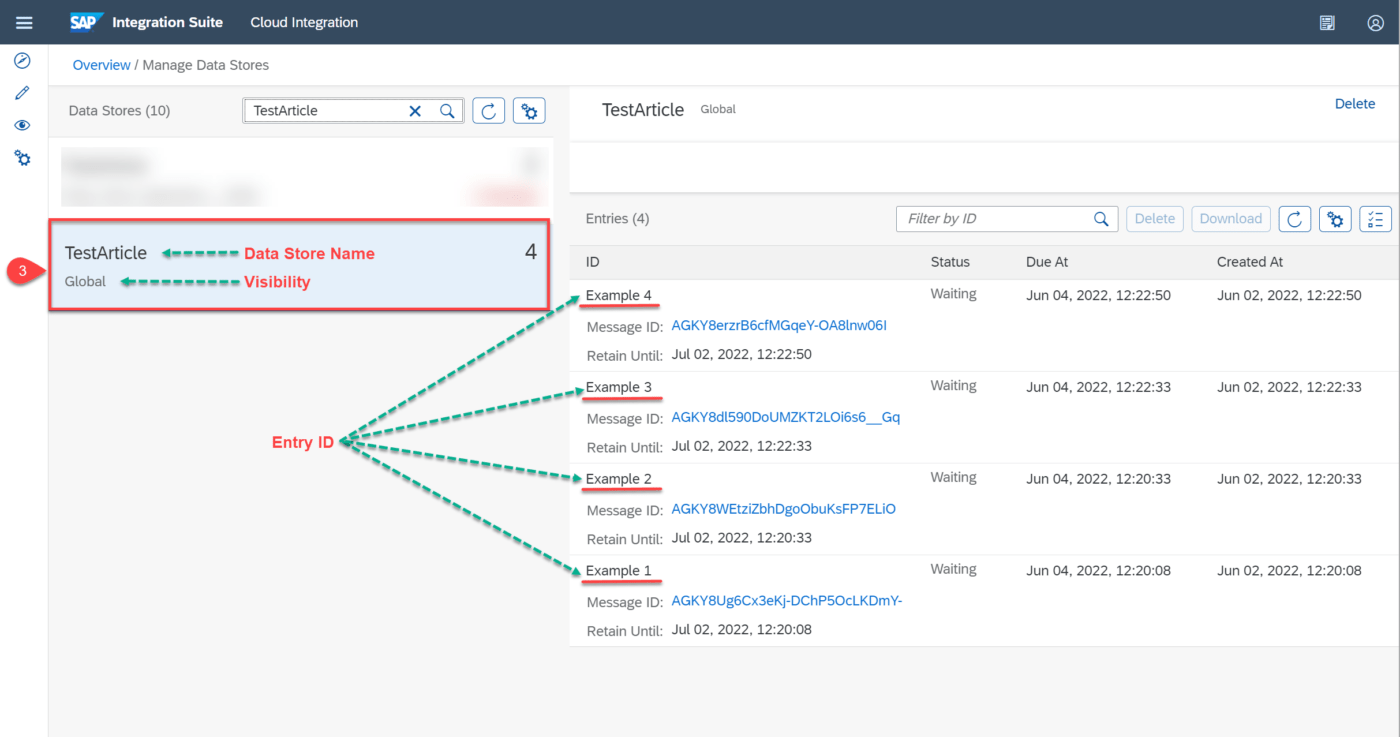This screenshot has width=1400, height=737.
Task: Open the Discover compass sidebar icon
Action: (x=23, y=61)
